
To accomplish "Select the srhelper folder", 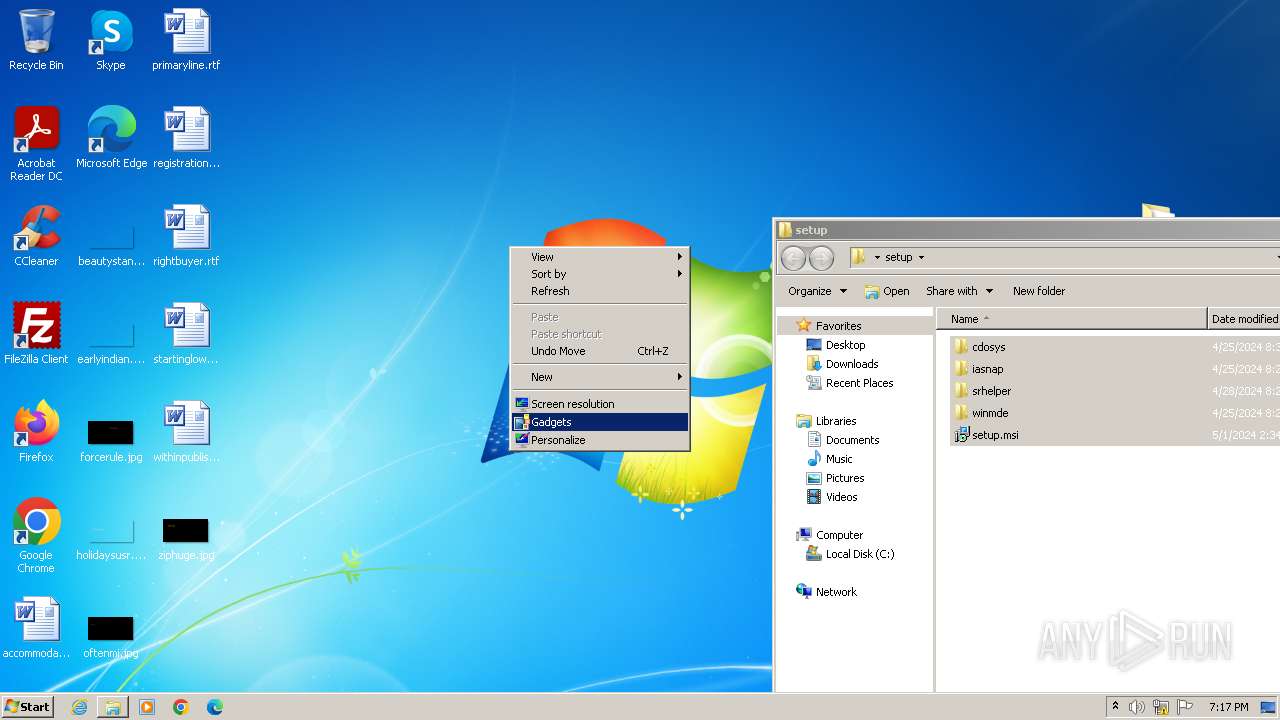I will (x=982, y=391).
